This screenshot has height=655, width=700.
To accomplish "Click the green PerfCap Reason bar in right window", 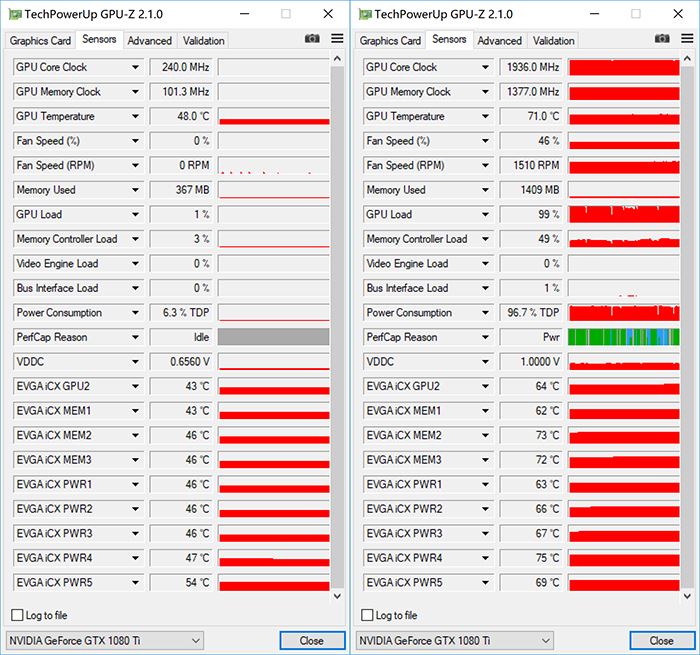I will point(623,337).
